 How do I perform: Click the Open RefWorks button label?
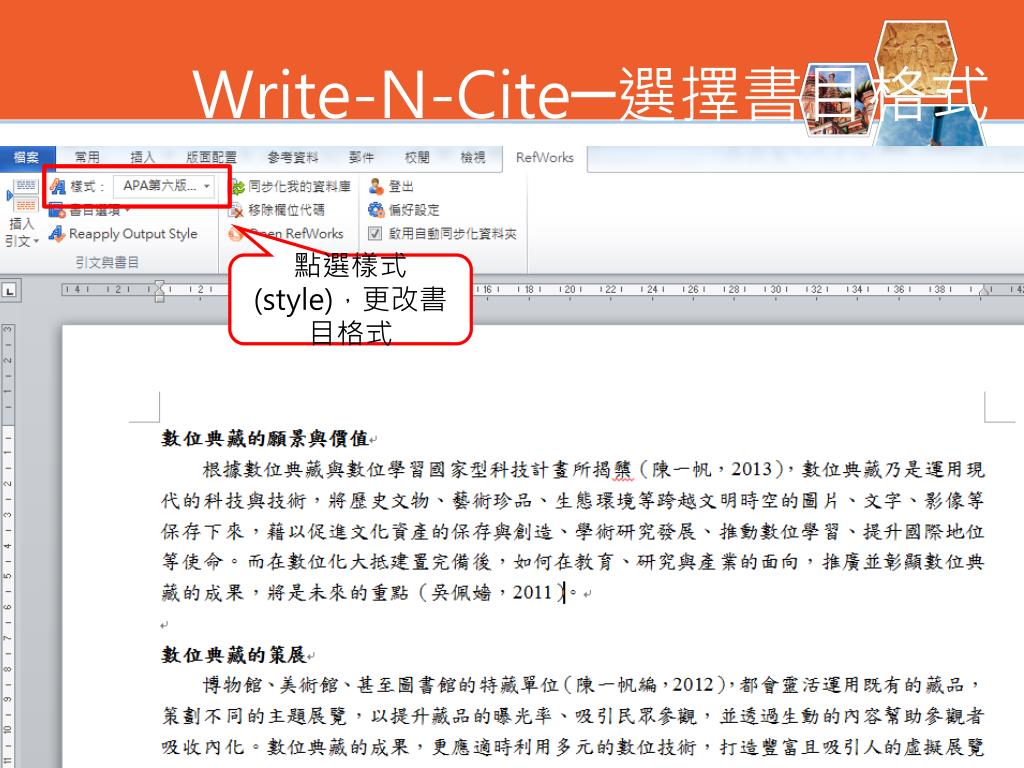pos(296,233)
